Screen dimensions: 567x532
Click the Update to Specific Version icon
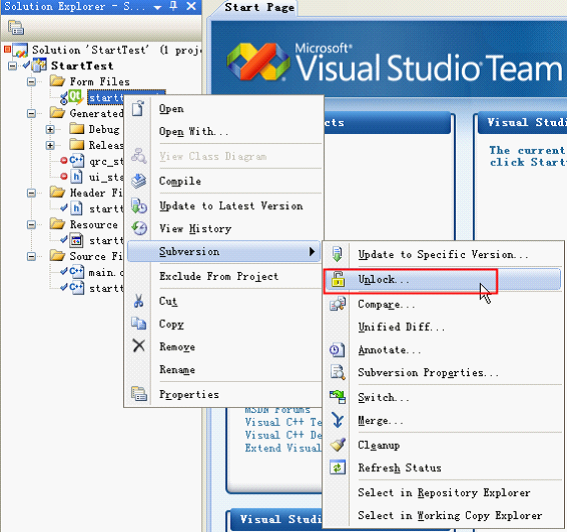(337, 254)
